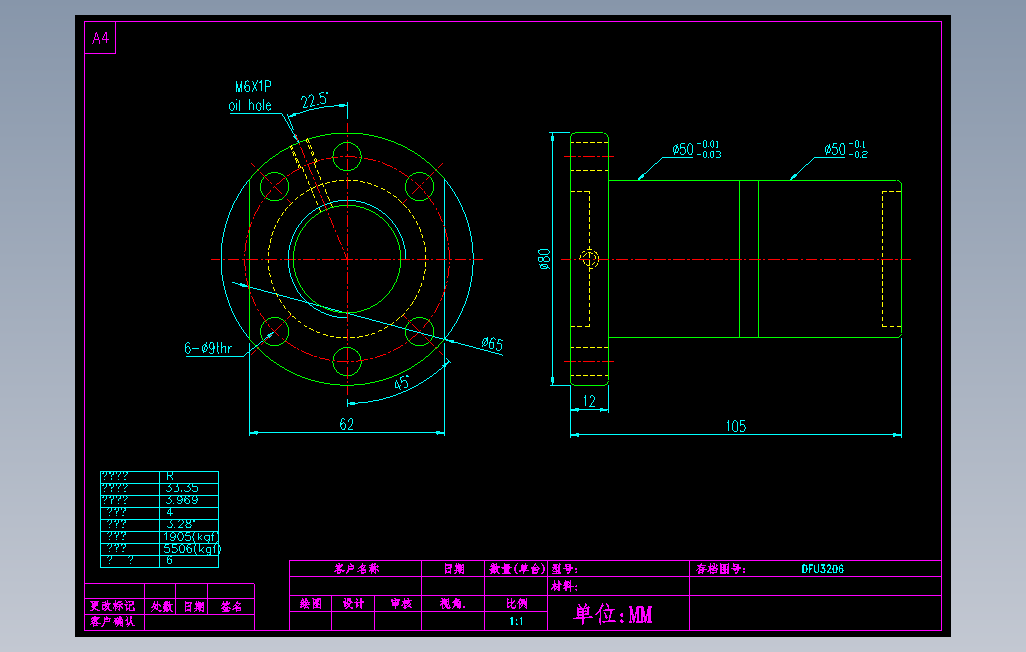Click the ø50 -0.1/-0.2 tolerance dimension
This screenshot has width=1026, height=652.
coord(846,149)
